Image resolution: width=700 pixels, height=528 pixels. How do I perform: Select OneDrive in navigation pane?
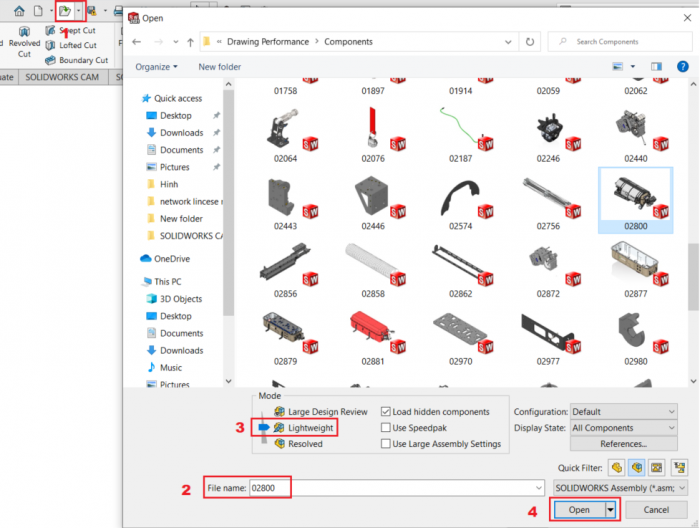[165, 259]
